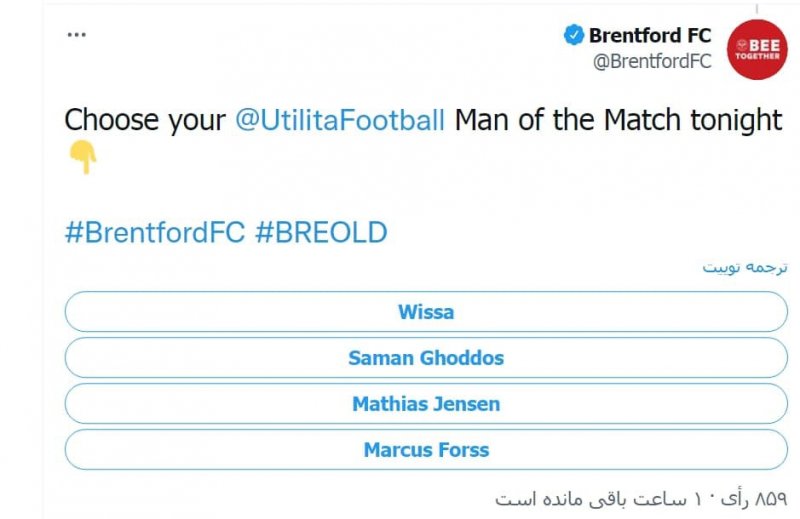Open the three-dot more options menu
800x519 pixels.
coord(77,34)
